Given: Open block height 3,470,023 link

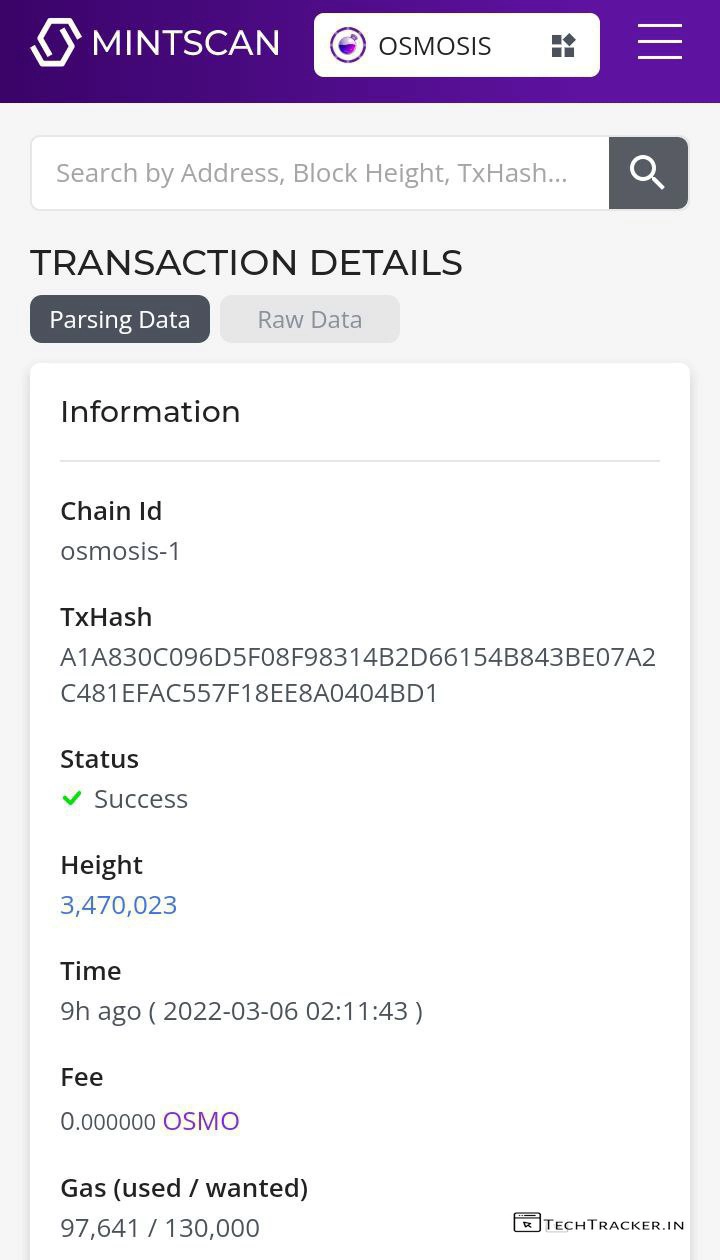Looking at the screenshot, I should coord(118,904).
